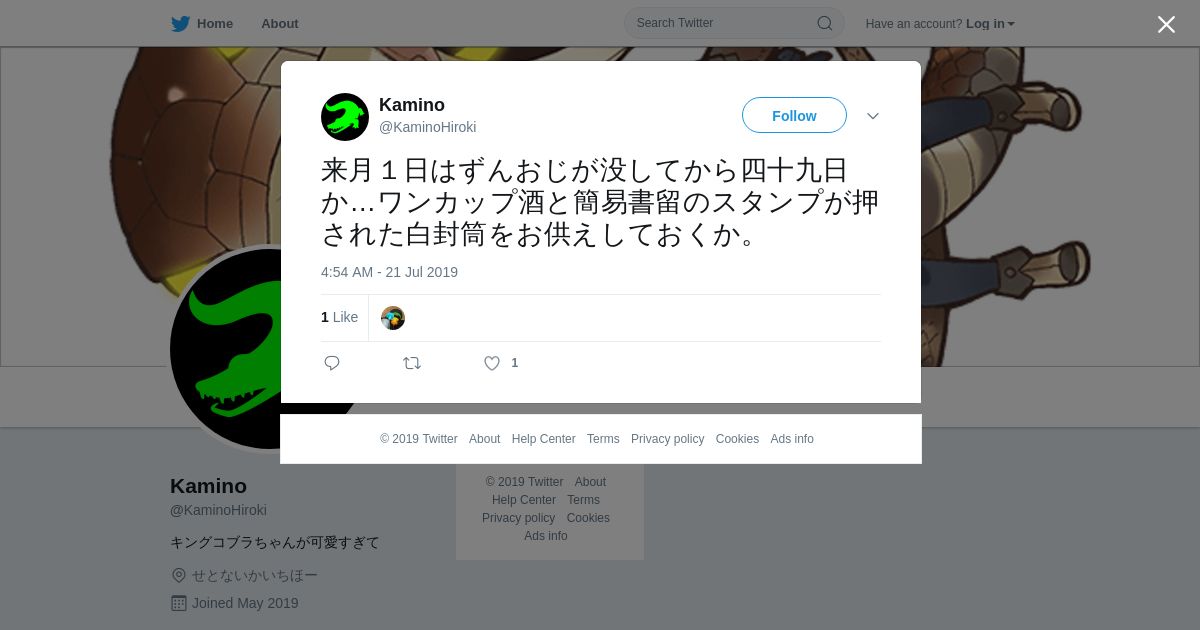This screenshot has width=1200, height=630.
Task: Open the @KaminoHiroki handle in tweet header
Action: [x=427, y=127]
